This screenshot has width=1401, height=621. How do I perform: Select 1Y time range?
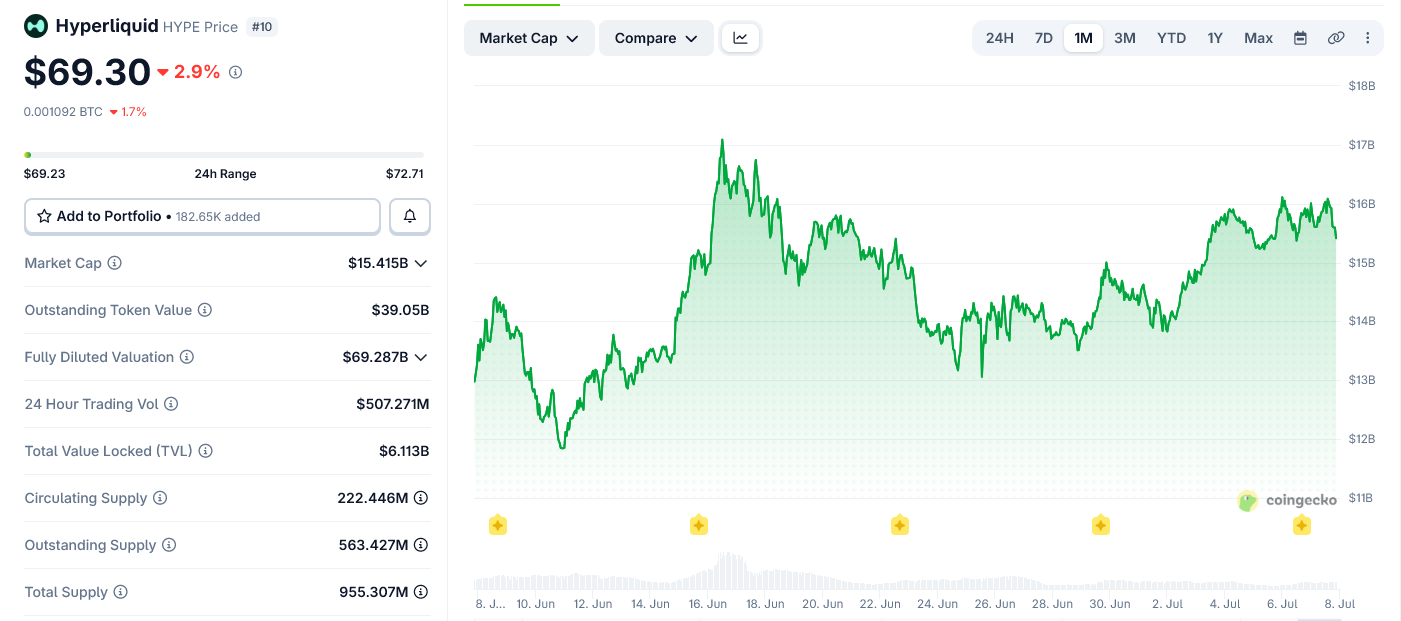(x=1215, y=38)
